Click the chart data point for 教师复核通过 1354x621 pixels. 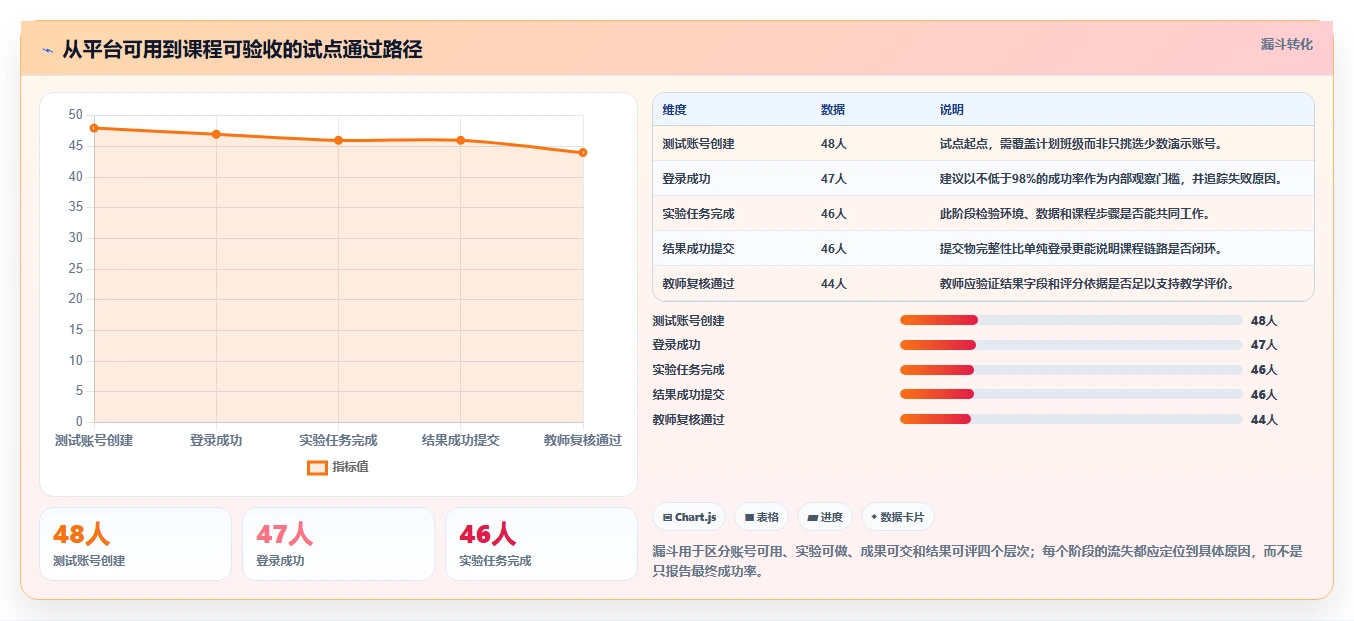[583, 153]
